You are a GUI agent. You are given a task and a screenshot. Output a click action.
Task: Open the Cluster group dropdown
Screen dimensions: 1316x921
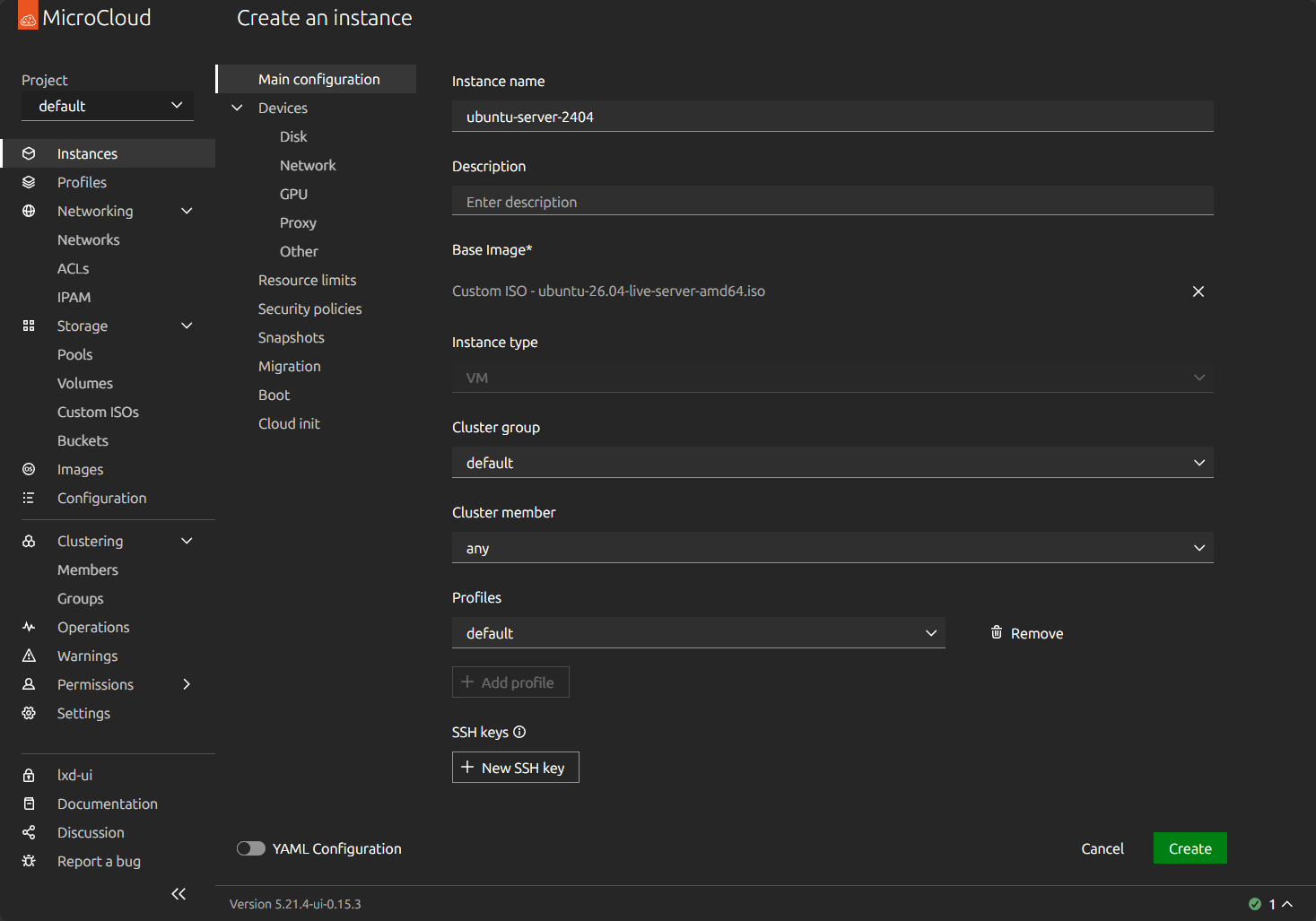[832, 463]
